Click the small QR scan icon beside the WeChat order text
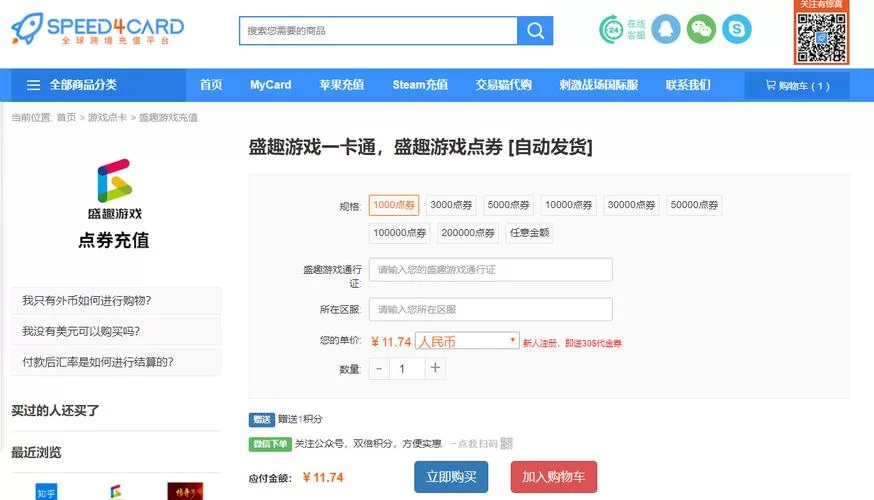 (506, 443)
